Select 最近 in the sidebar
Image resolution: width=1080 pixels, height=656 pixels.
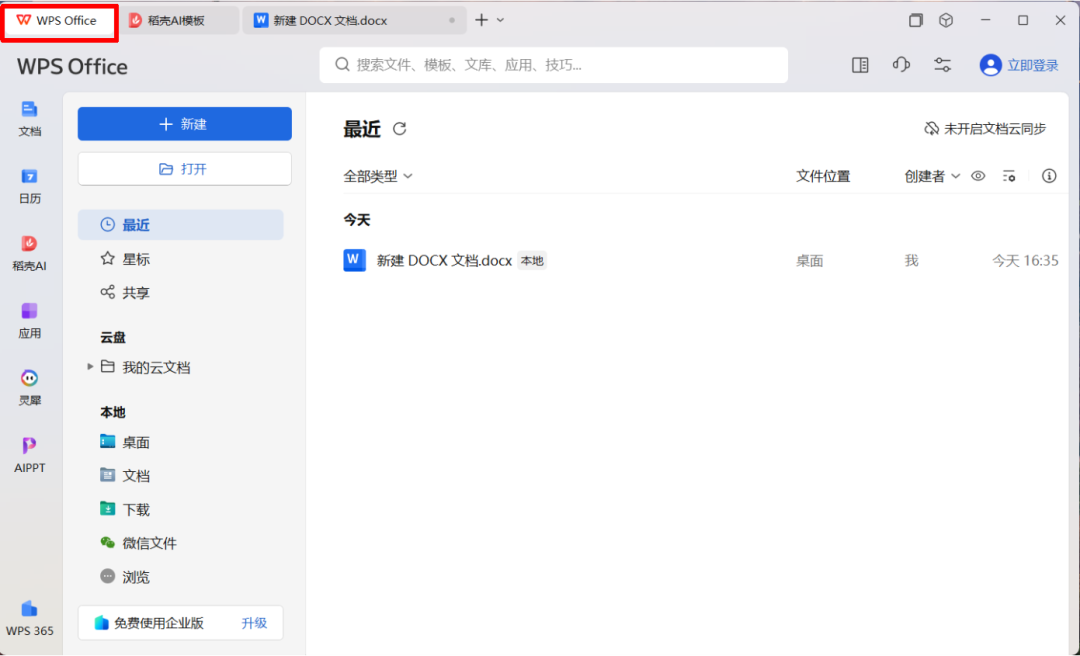click(180, 225)
